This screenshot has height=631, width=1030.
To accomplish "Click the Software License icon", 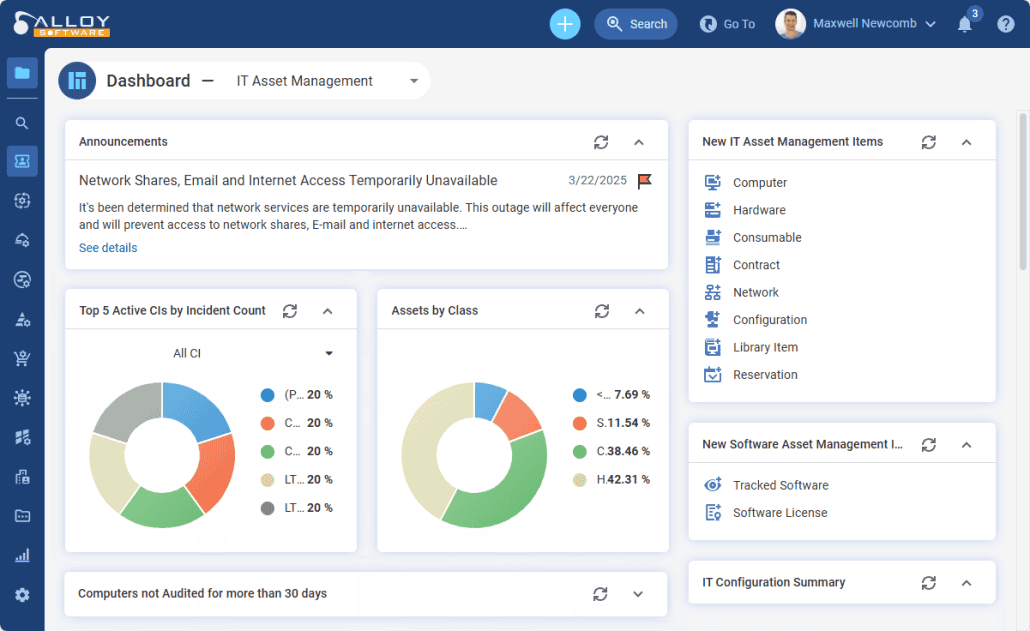I will point(714,512).
